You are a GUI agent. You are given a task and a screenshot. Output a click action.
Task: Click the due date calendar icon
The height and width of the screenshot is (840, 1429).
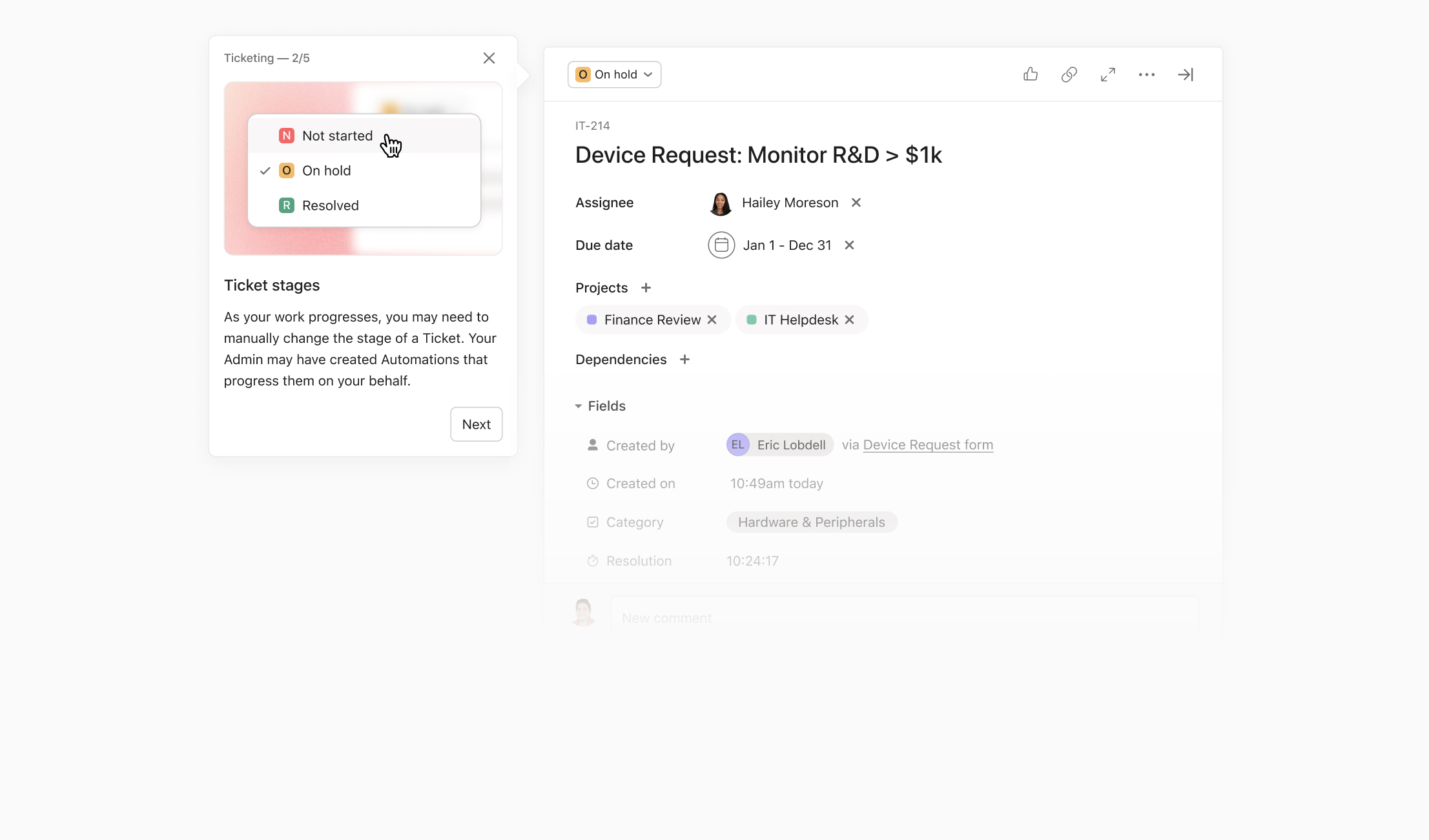721,245
